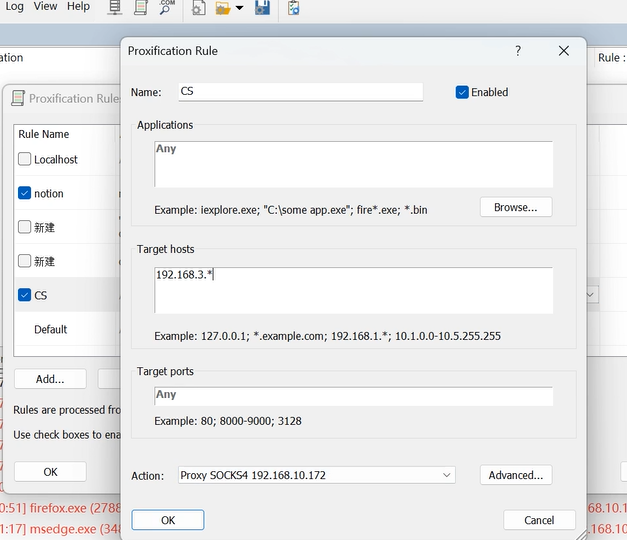Click the Advanced settings page-with-gear icon
The width and height of the screenshot is (627, 540).
click(x=199, y=8)
